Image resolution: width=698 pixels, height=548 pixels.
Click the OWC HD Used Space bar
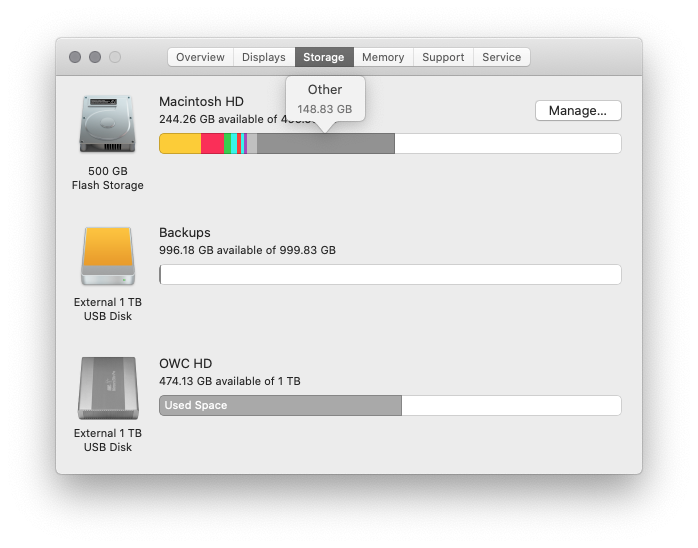(280, 406)
